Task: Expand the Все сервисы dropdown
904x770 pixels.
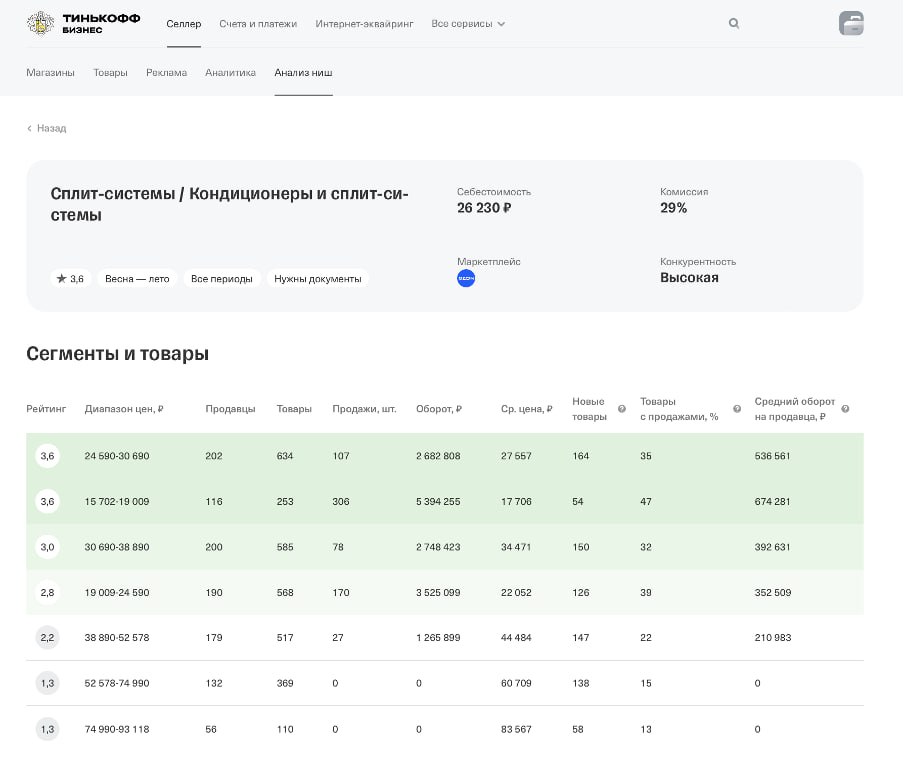Action: [x=468, y=24]
